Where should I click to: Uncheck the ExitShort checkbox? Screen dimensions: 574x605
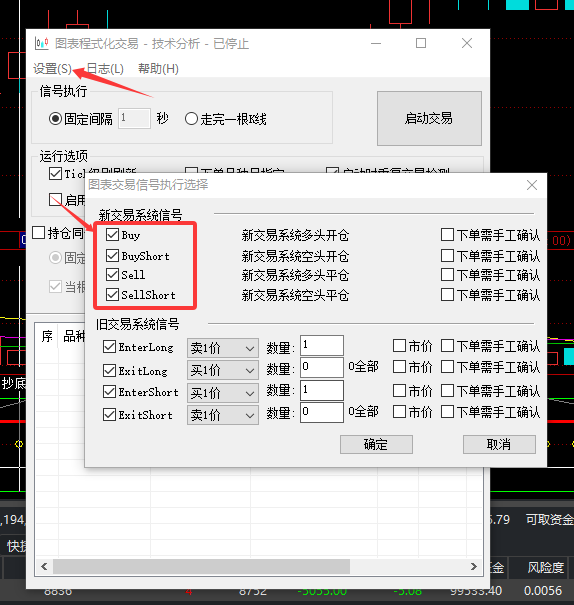(110, 415)
